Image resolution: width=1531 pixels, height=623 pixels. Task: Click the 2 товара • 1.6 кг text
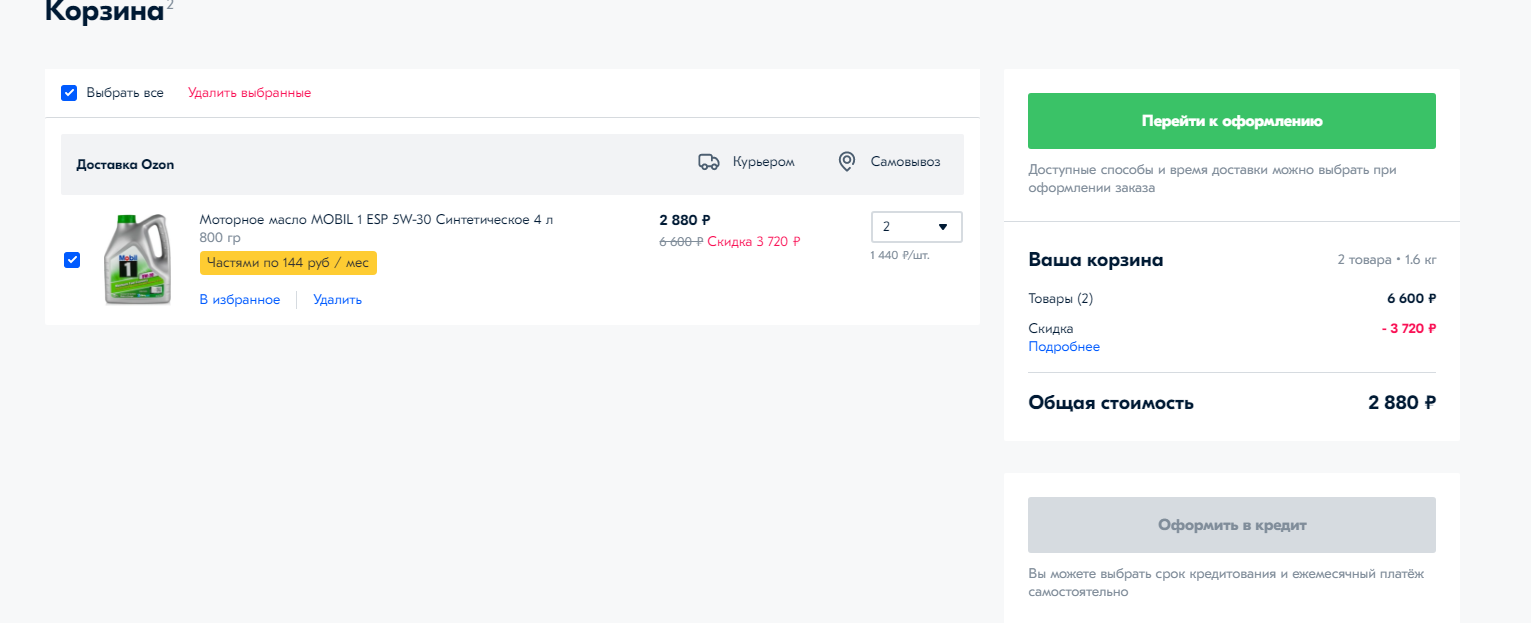click(1387, 260)
